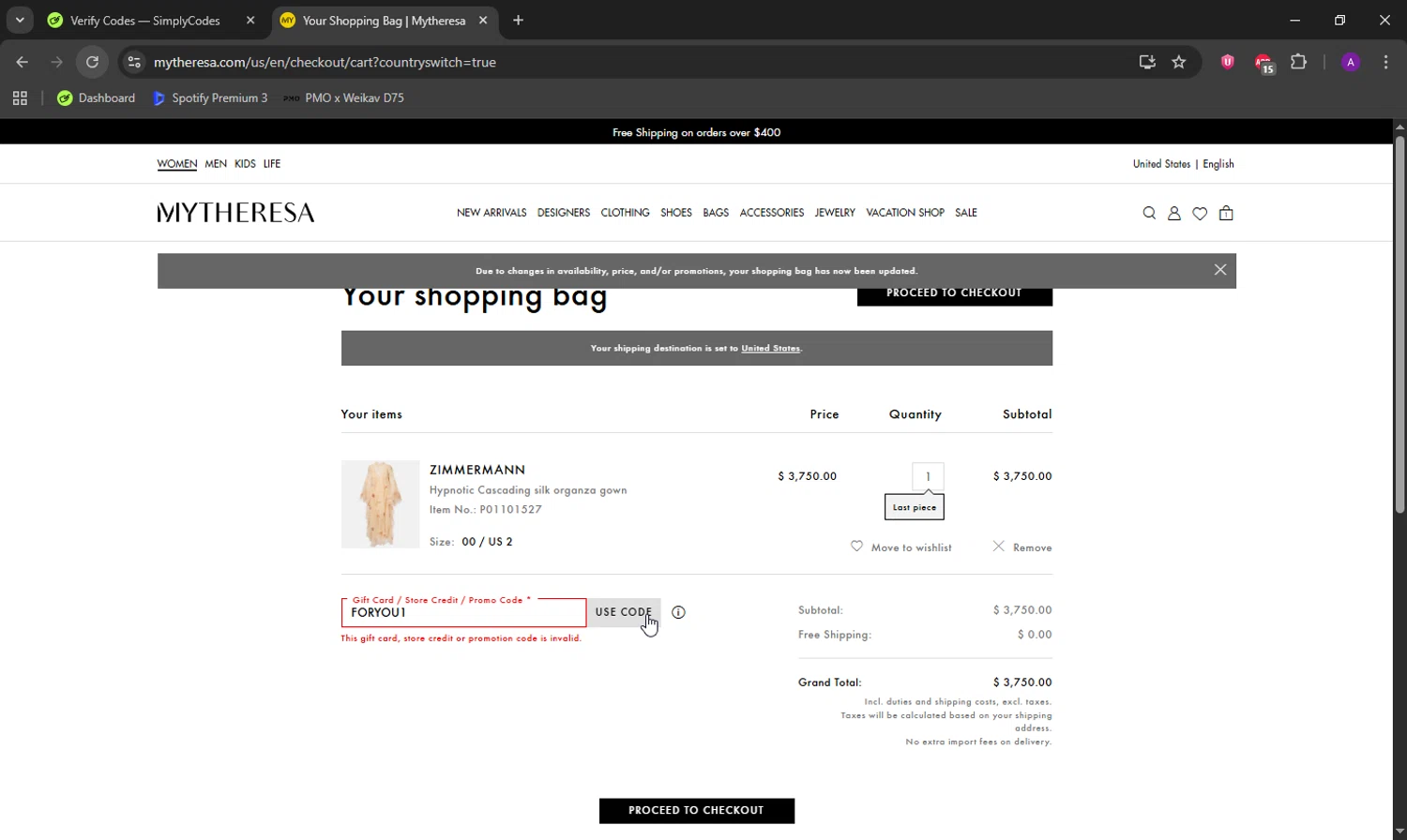Click the Free Shipping over $400 banner
The height and width of the screenshot is (840, 1407).
(696, 132)
